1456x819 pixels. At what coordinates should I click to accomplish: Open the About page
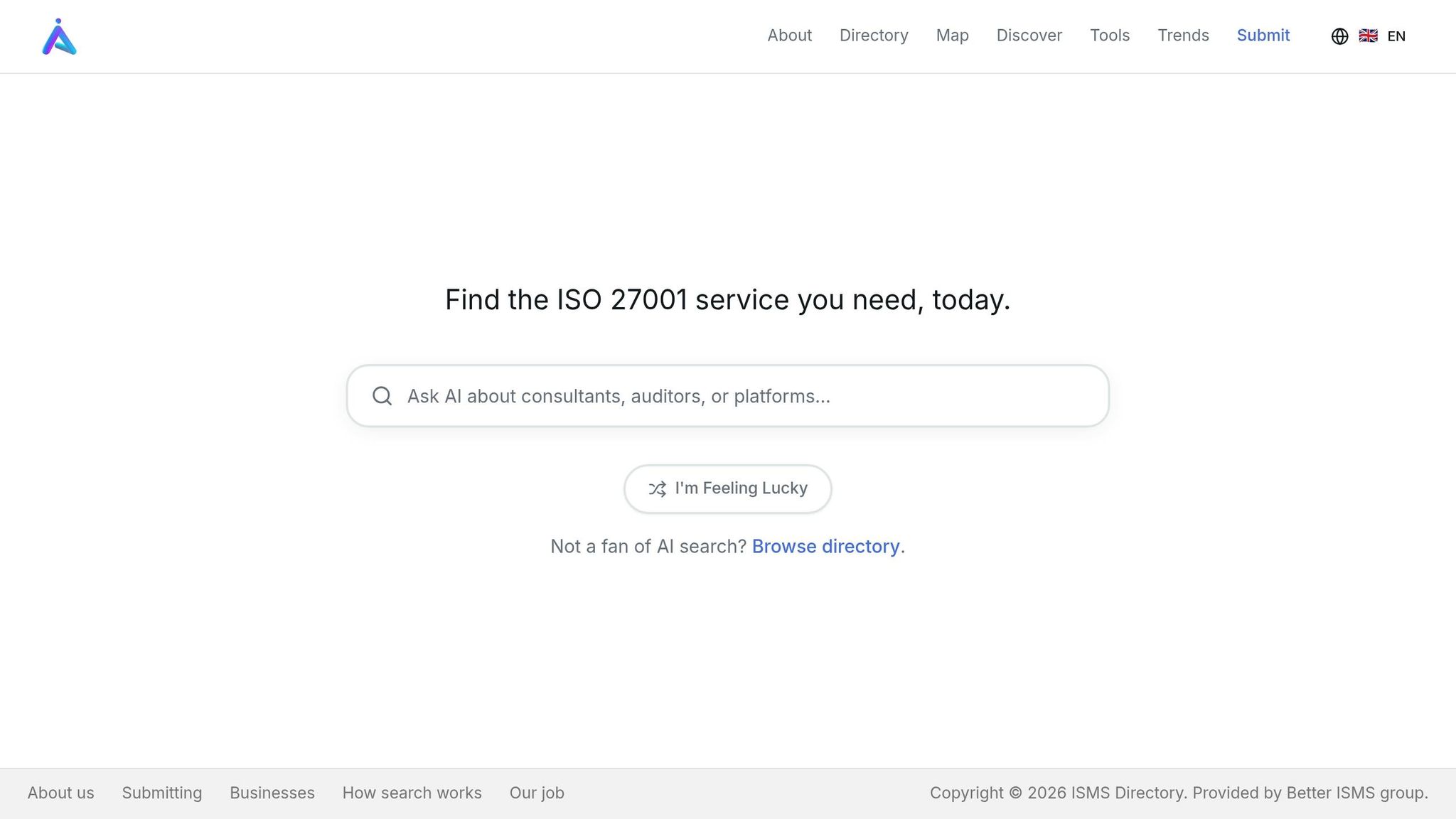(789, 36)
